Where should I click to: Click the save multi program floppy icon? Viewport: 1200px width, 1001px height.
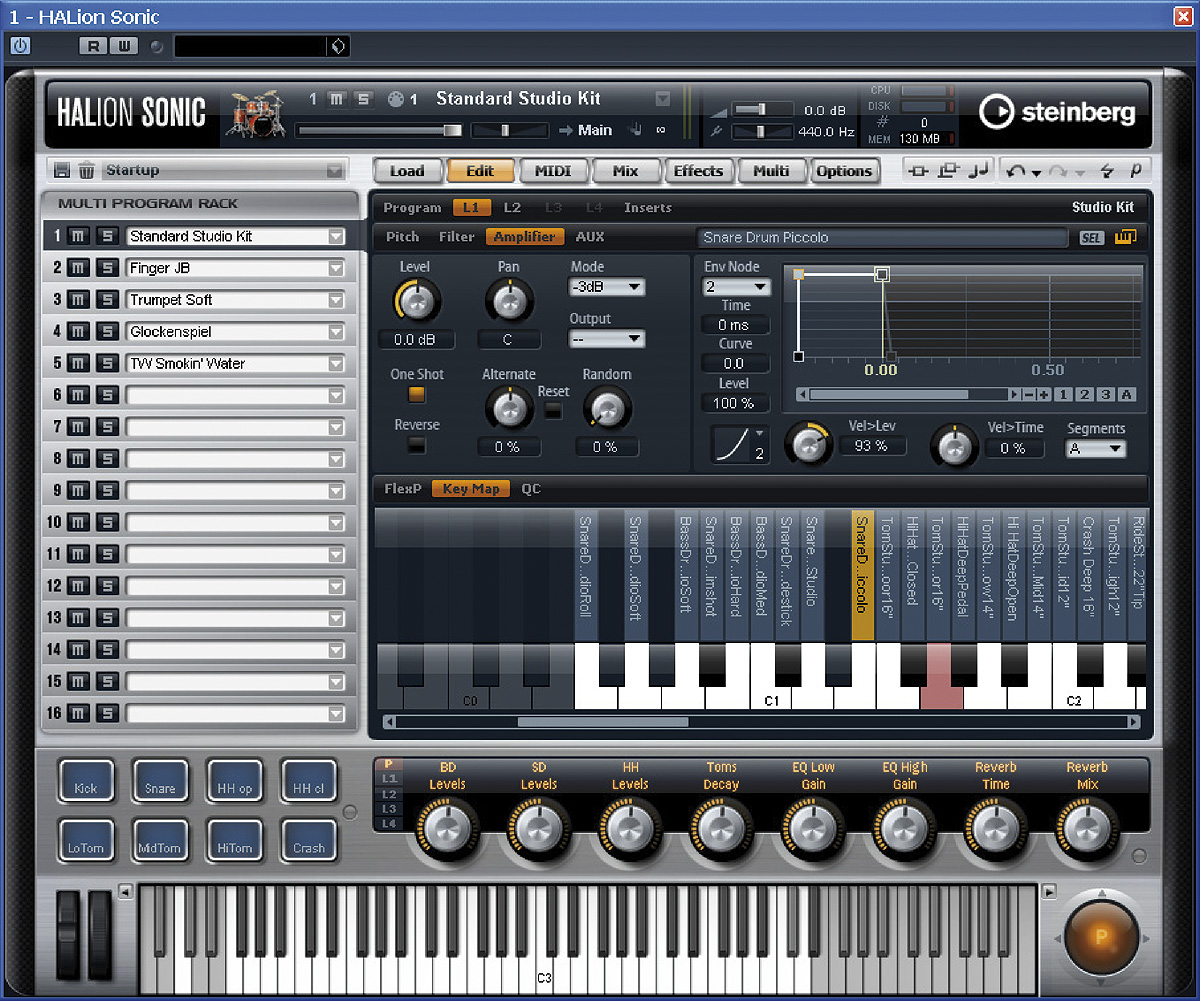pyautogui.click(x=62, y=171)
